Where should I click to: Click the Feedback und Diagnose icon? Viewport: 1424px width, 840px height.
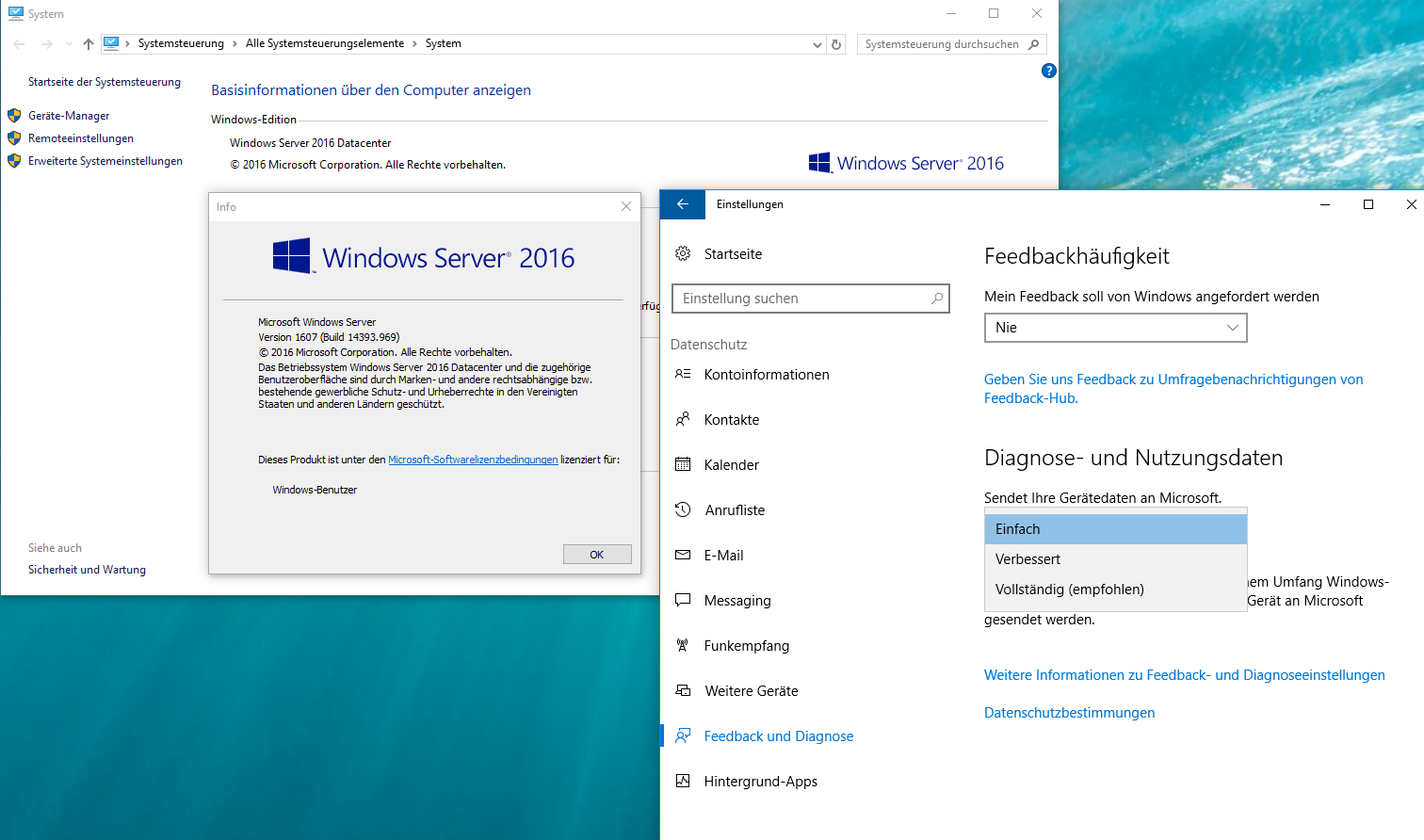click(x=683, y=735)
